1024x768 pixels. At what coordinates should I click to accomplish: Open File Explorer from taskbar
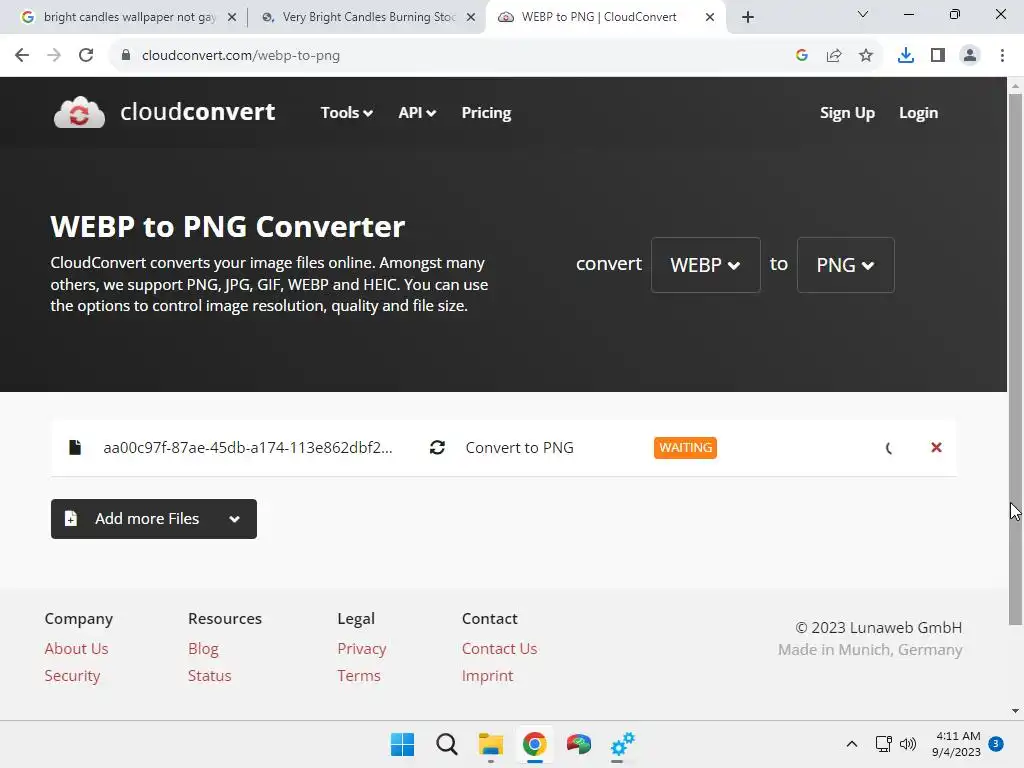point(490,744)
